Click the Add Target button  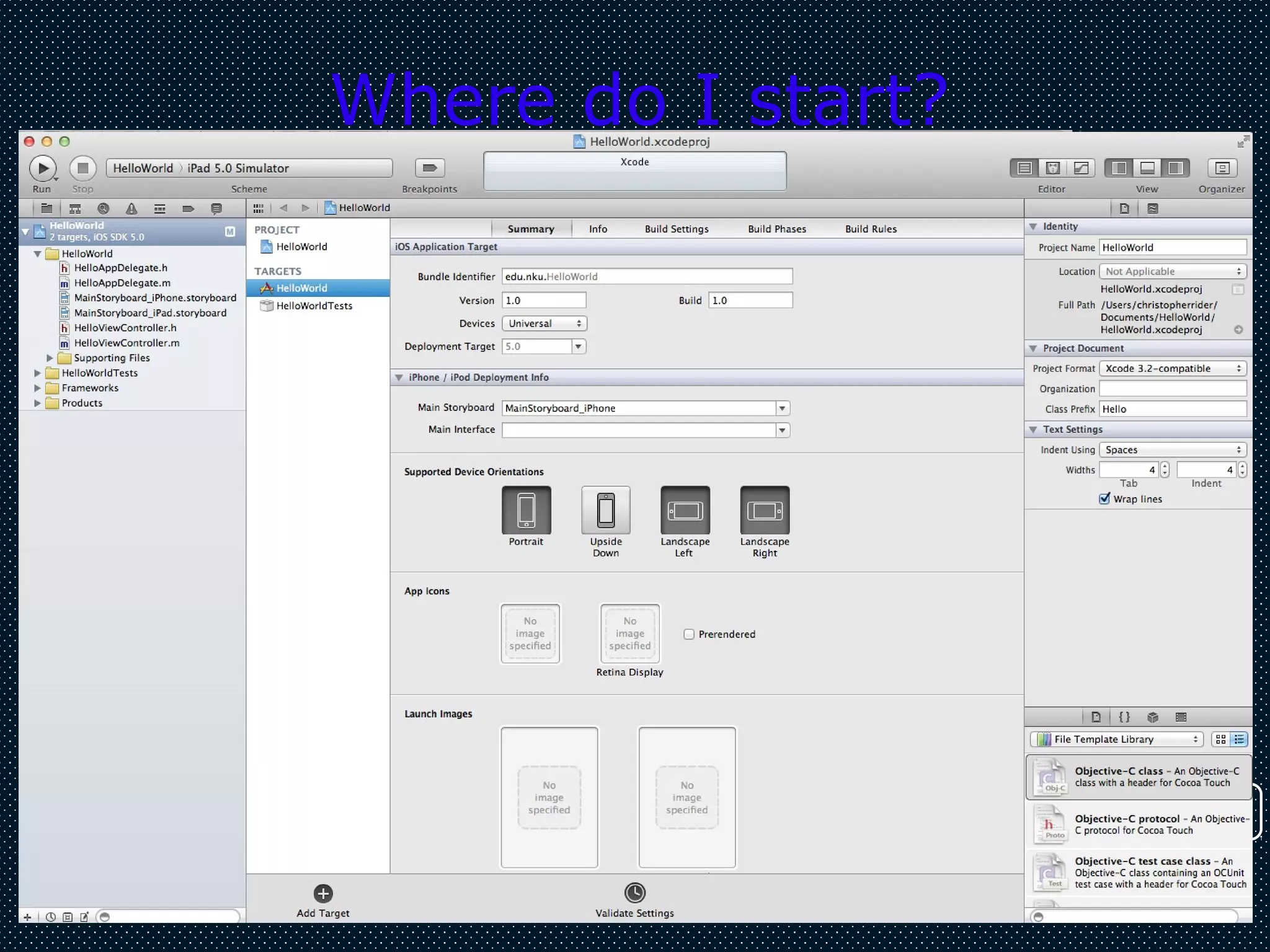323,894
